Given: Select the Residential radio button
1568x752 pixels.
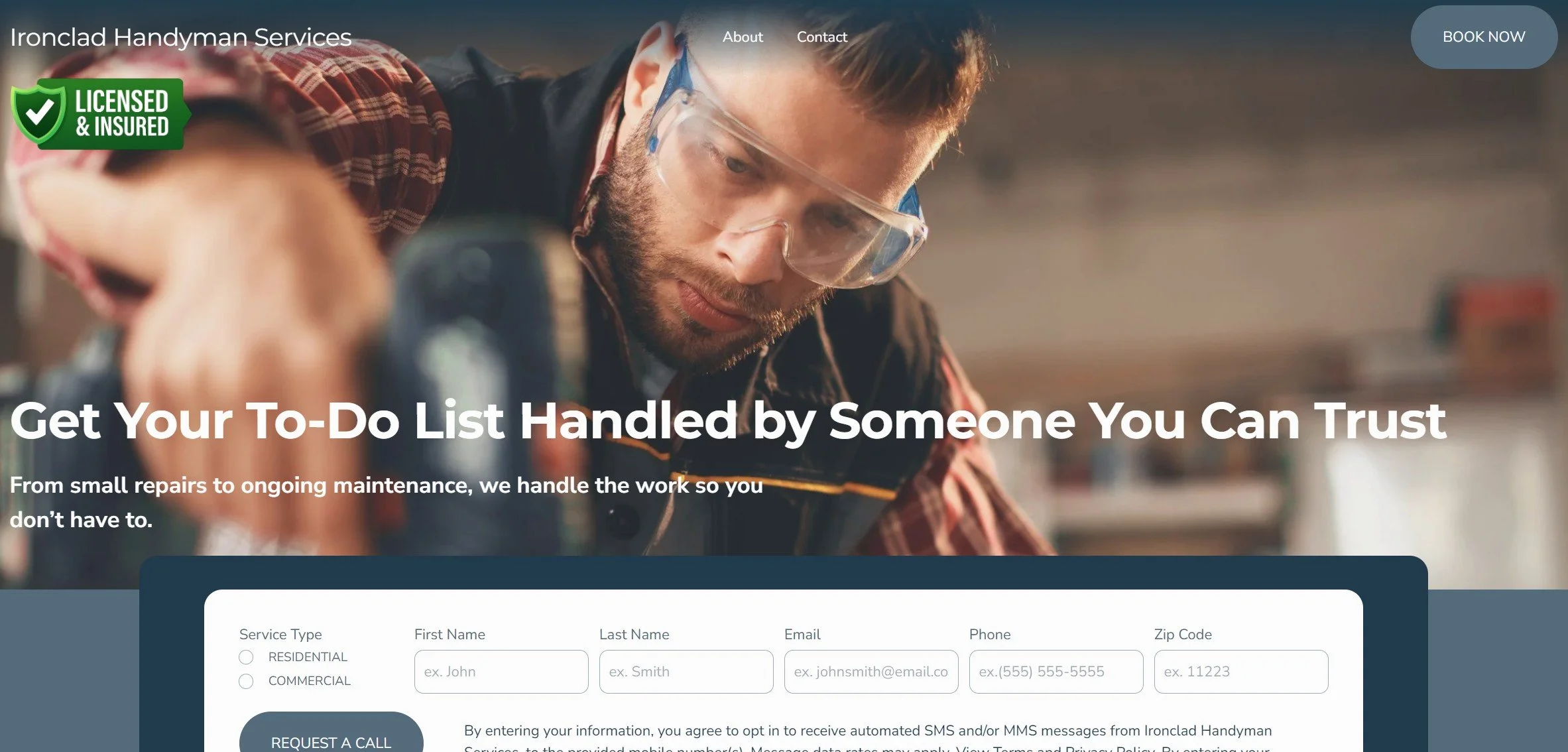Looking at the screenshot, I should click(246, 657).
